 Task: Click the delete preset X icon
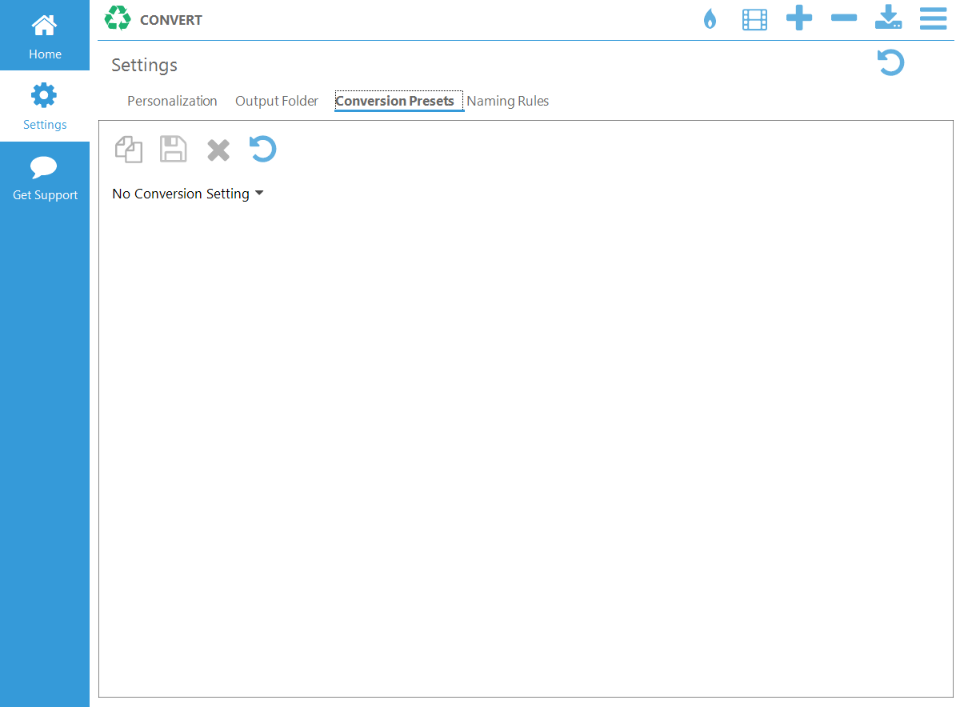pyautogui.click(x=219, y=150)
